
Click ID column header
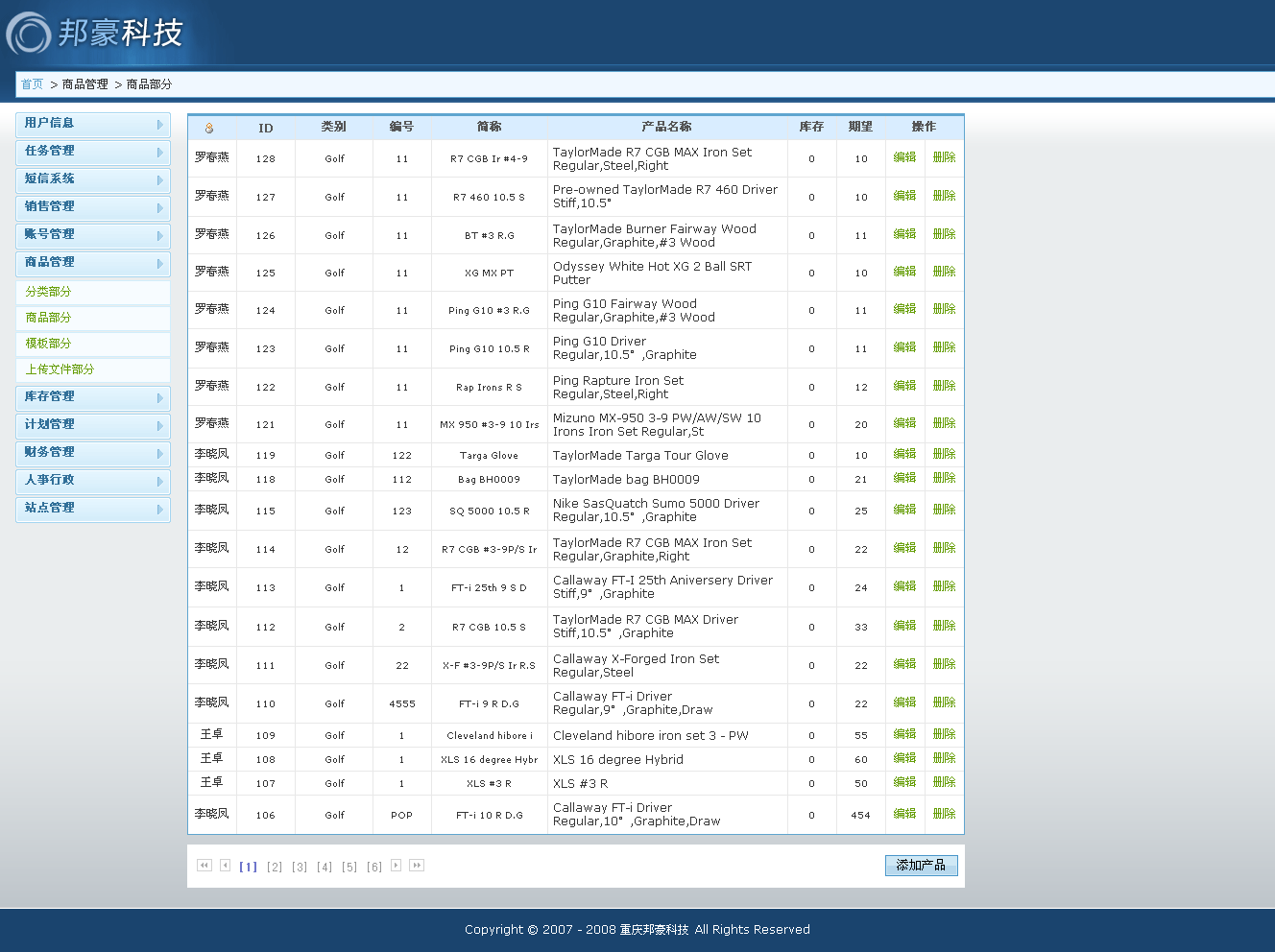tap(266, 128)
